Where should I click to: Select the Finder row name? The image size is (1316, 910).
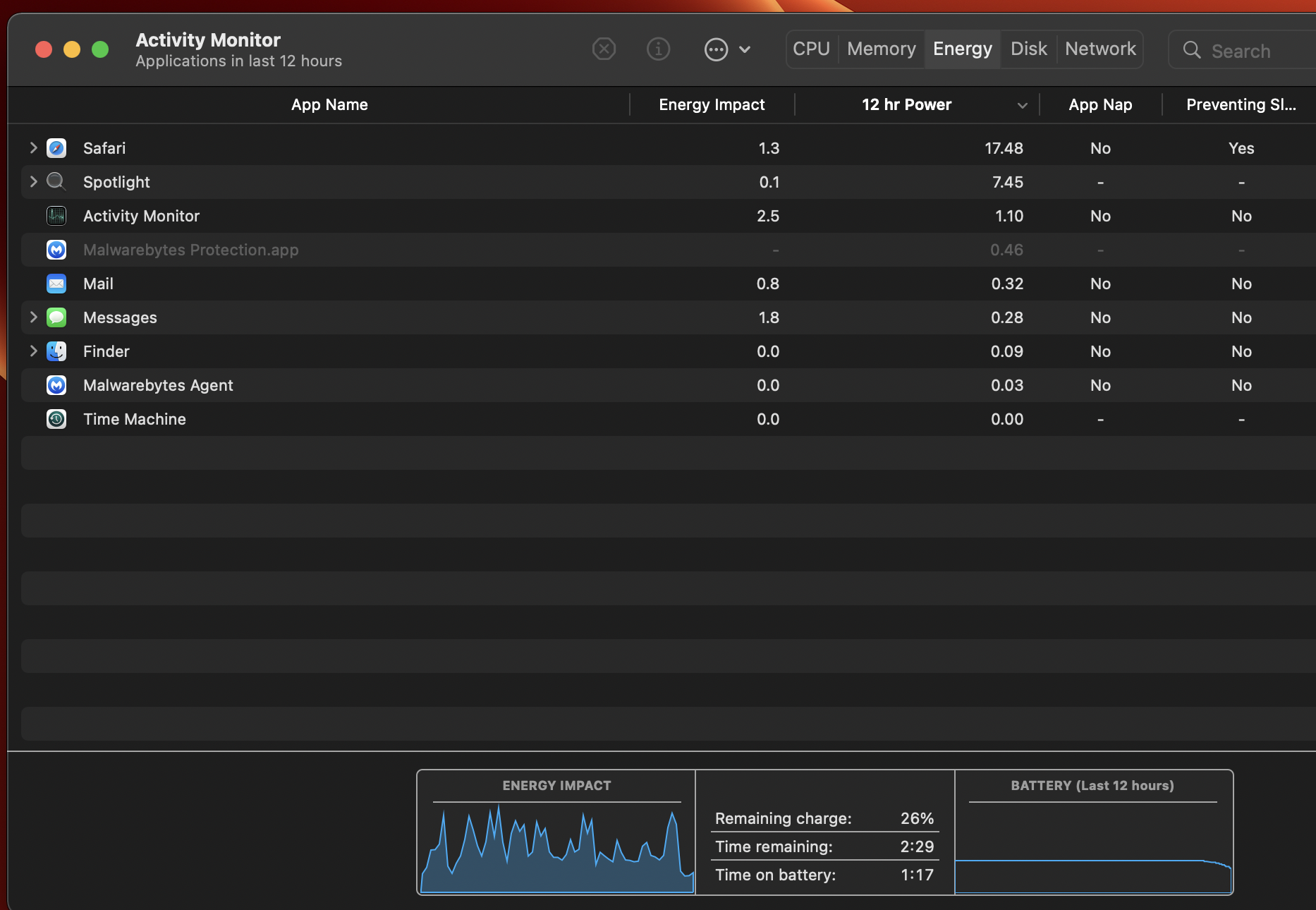pos(106,351)
